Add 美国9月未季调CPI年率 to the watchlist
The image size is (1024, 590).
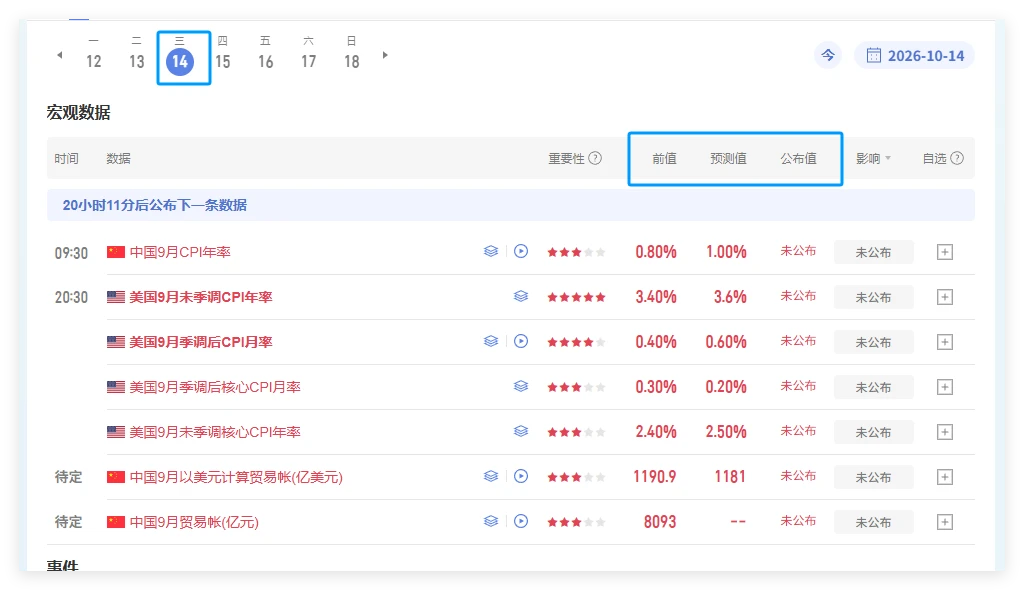pos(945,297)
